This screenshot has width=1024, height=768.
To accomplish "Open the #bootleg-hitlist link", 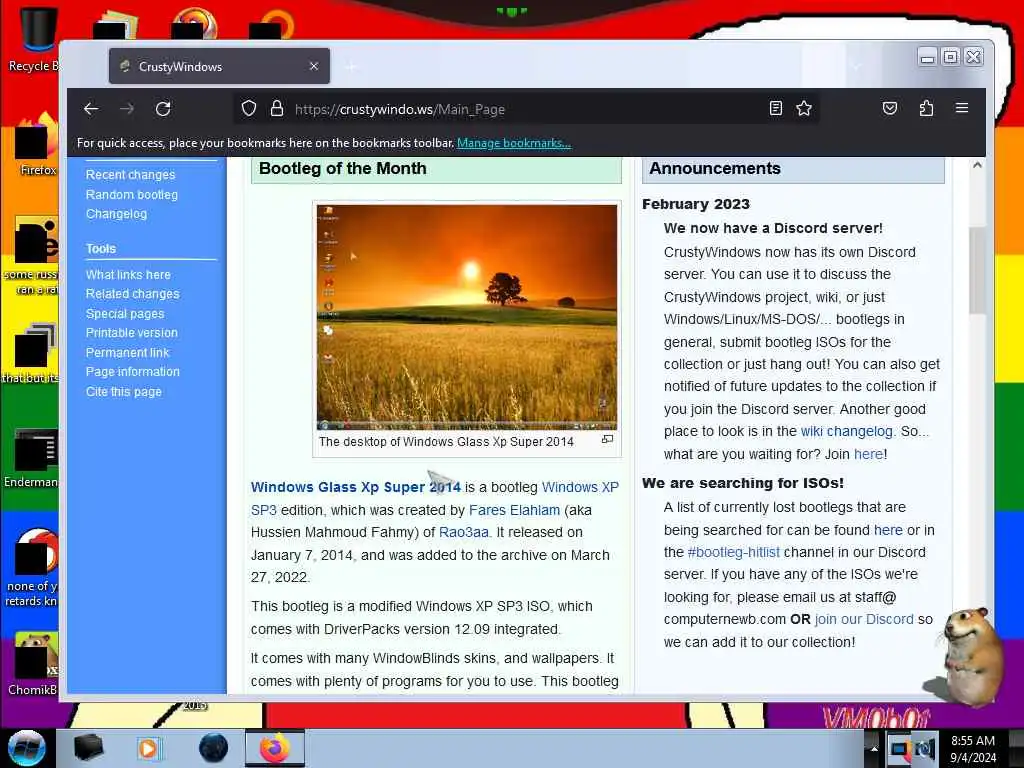I will 733,552.
